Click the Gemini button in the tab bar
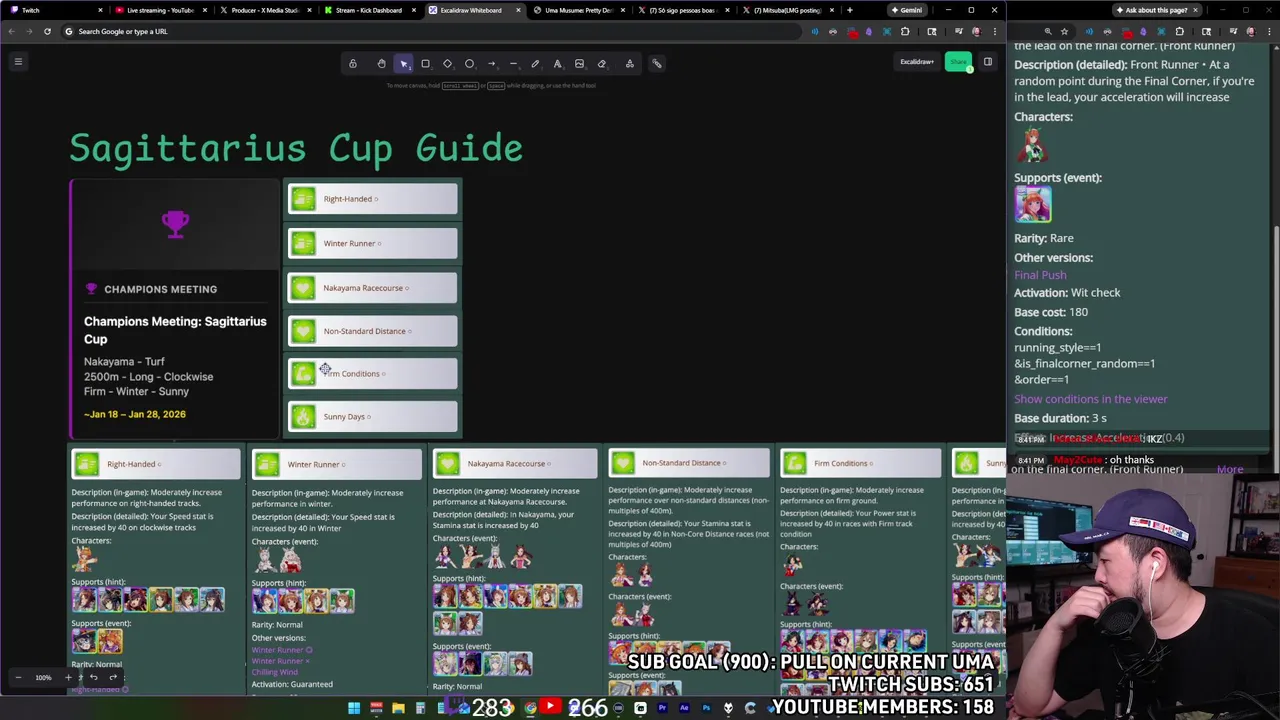 tap(907, 10)
